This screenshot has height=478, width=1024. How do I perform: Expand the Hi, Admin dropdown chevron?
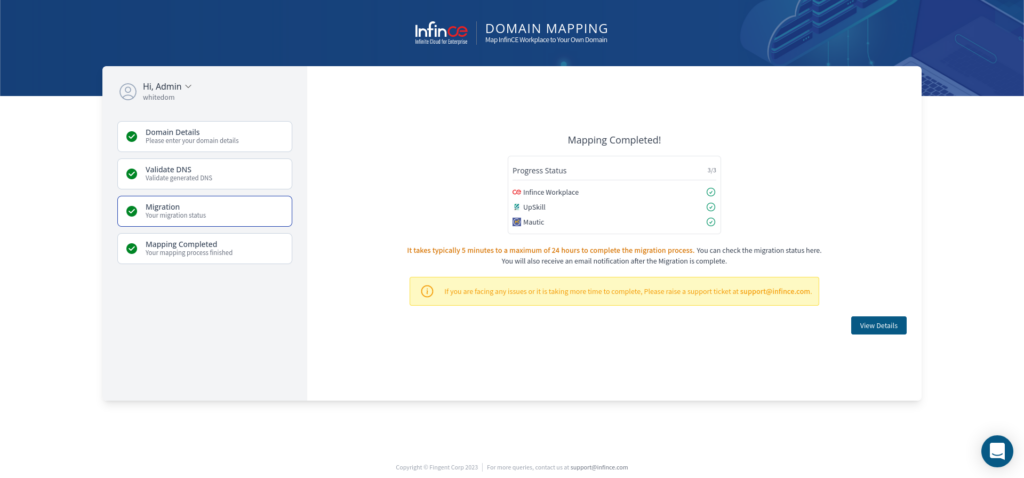pos(188,86)
